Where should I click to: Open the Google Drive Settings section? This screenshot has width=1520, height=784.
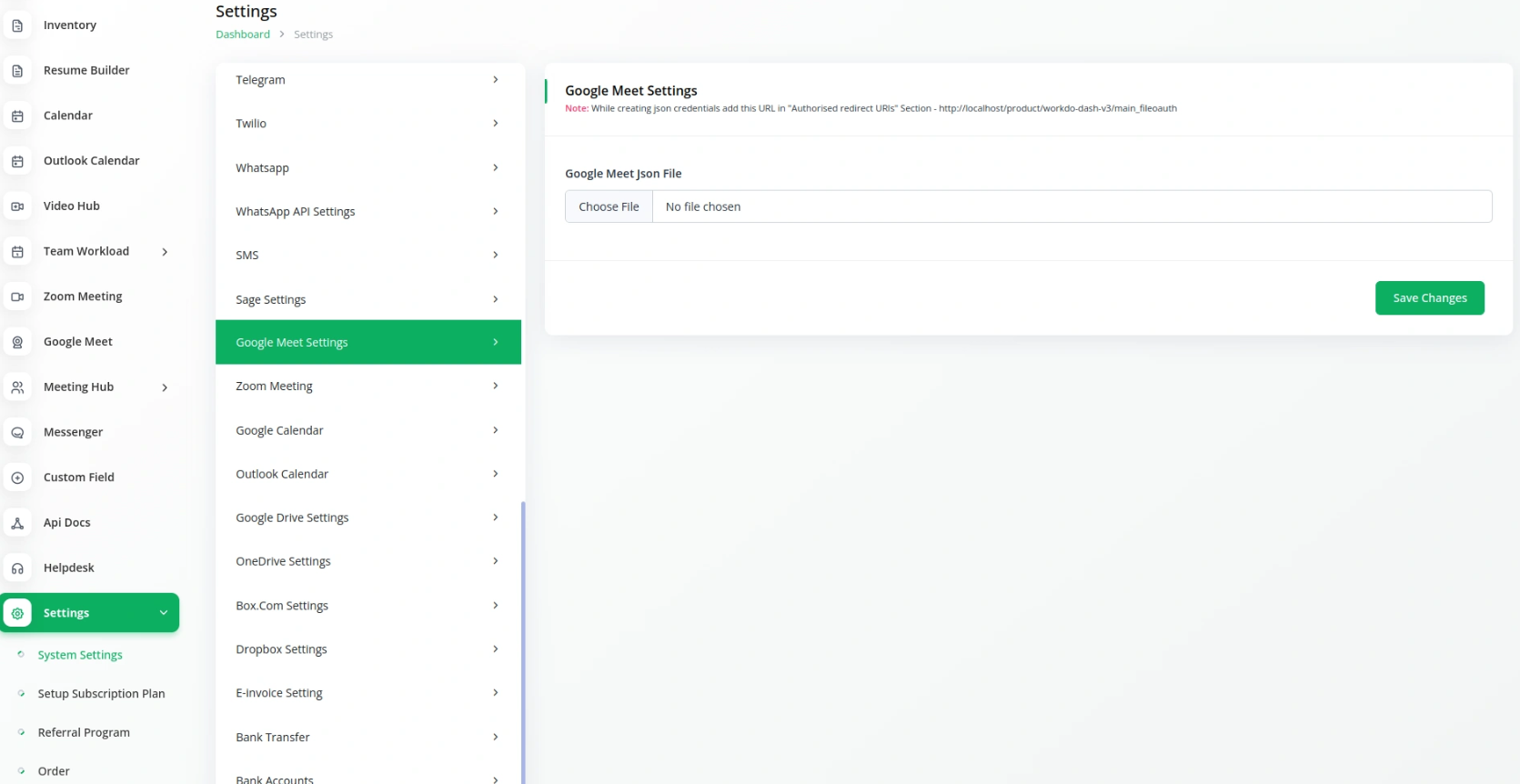coord(368,518)
